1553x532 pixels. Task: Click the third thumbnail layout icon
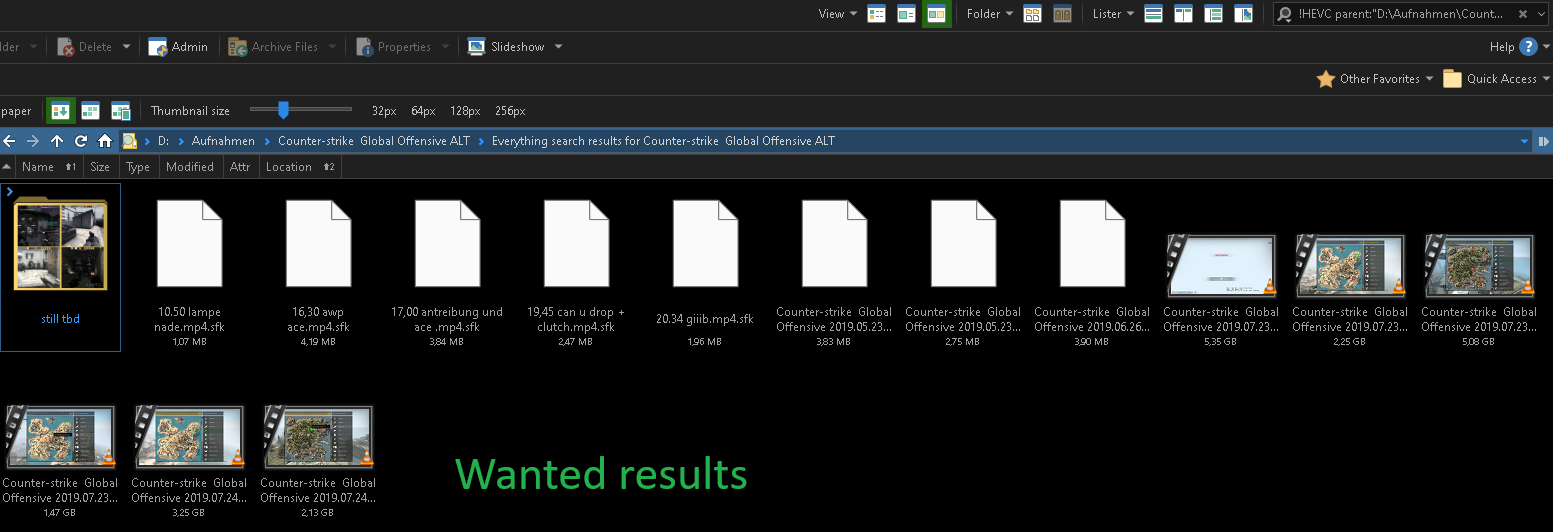pyautogui.click(x=121, y=111)
